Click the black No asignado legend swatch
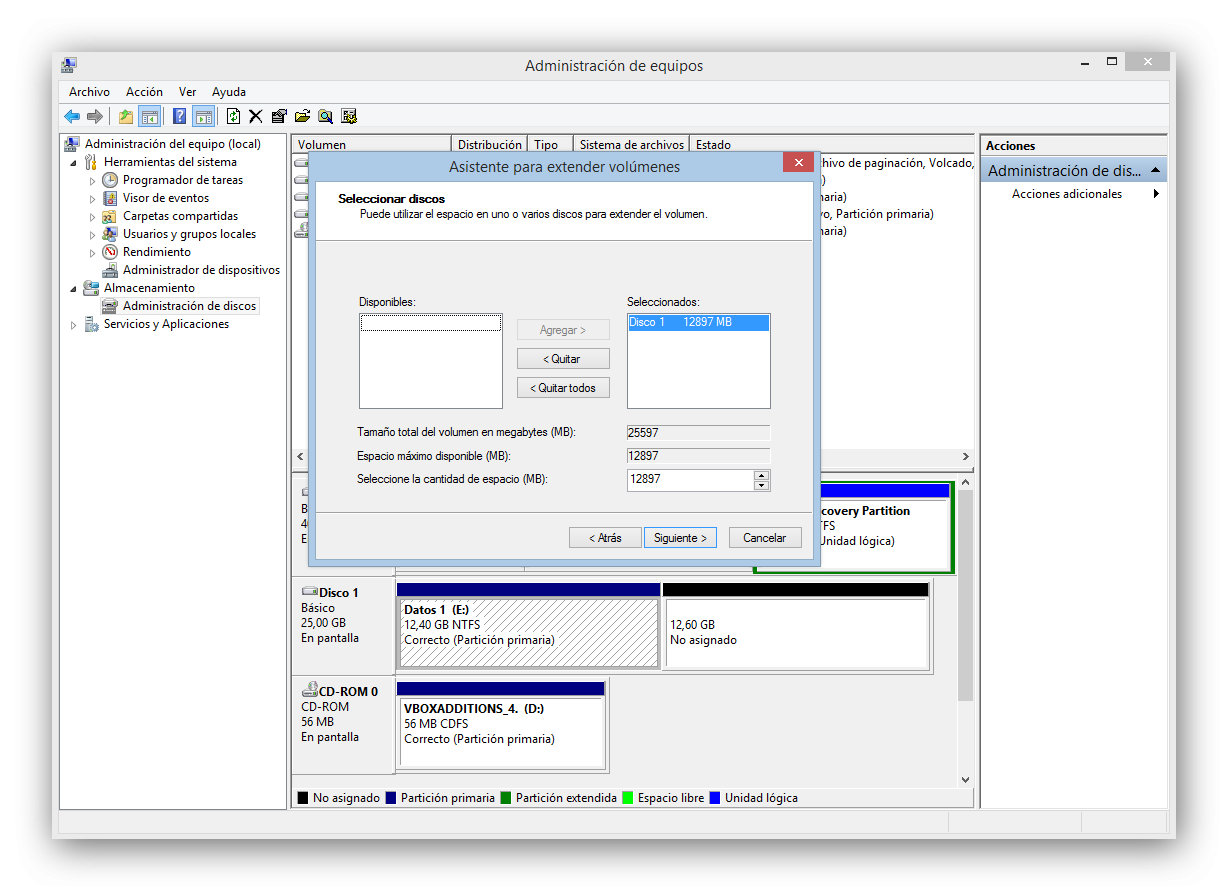Viewport: 1228px width, 891px height. pyautogui.click(x=303, y=798)
